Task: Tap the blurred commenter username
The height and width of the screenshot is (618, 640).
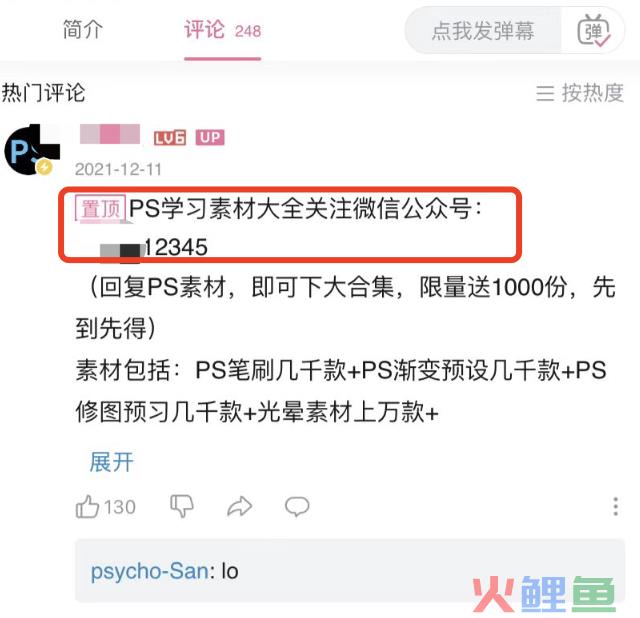Action: click(110, 134)
